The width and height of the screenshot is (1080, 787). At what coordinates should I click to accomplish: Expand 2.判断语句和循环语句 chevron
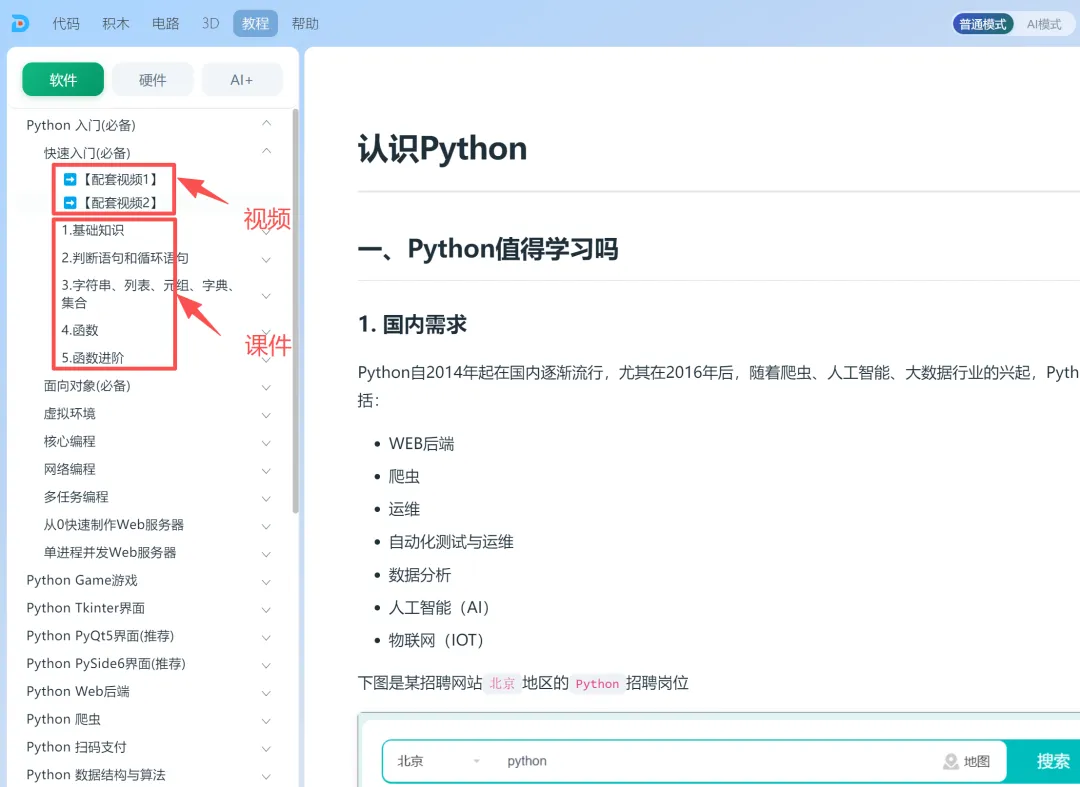267,260
